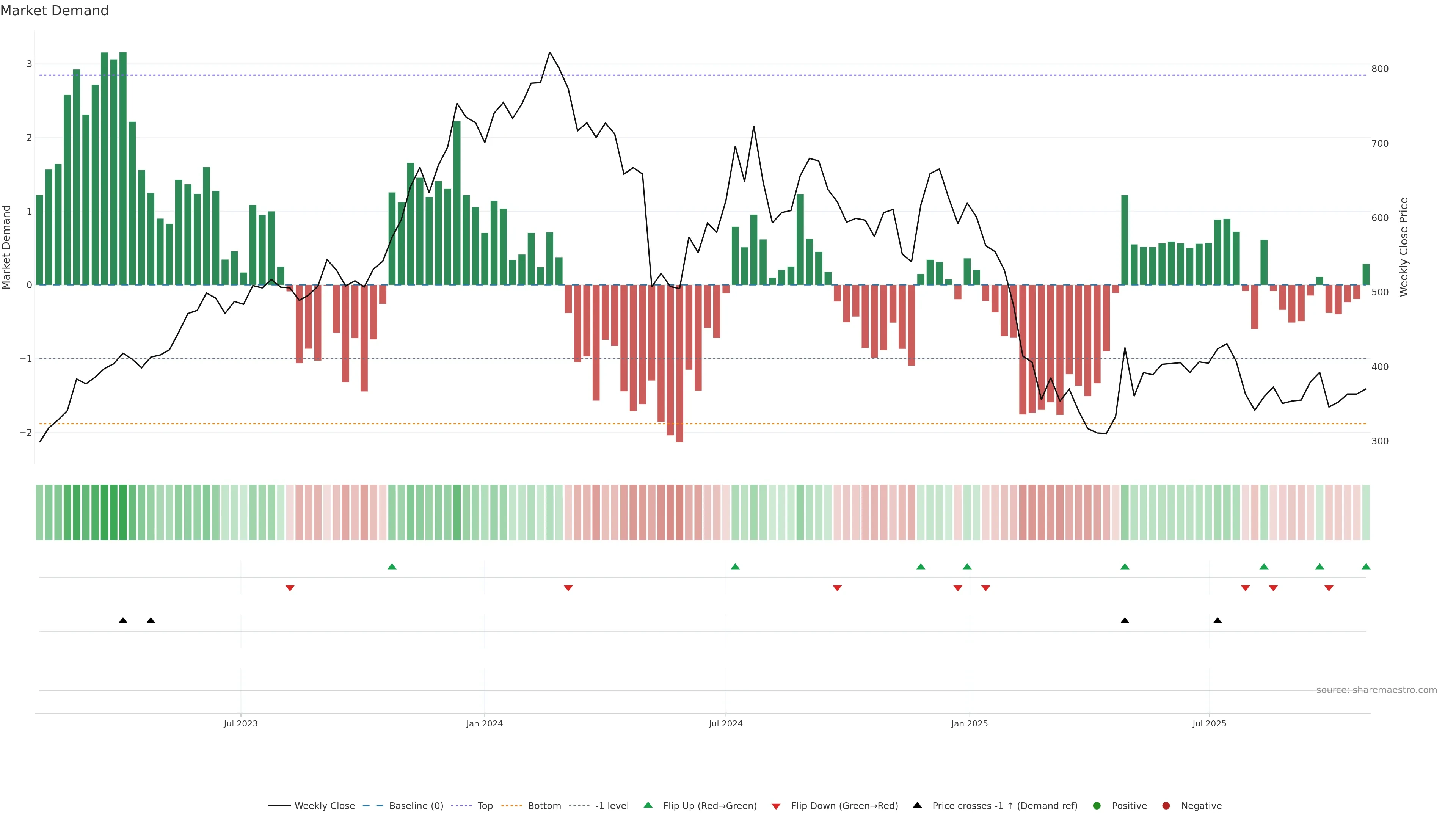
Task: Click the leftmost black triangle marker
Action: (122, 621)
